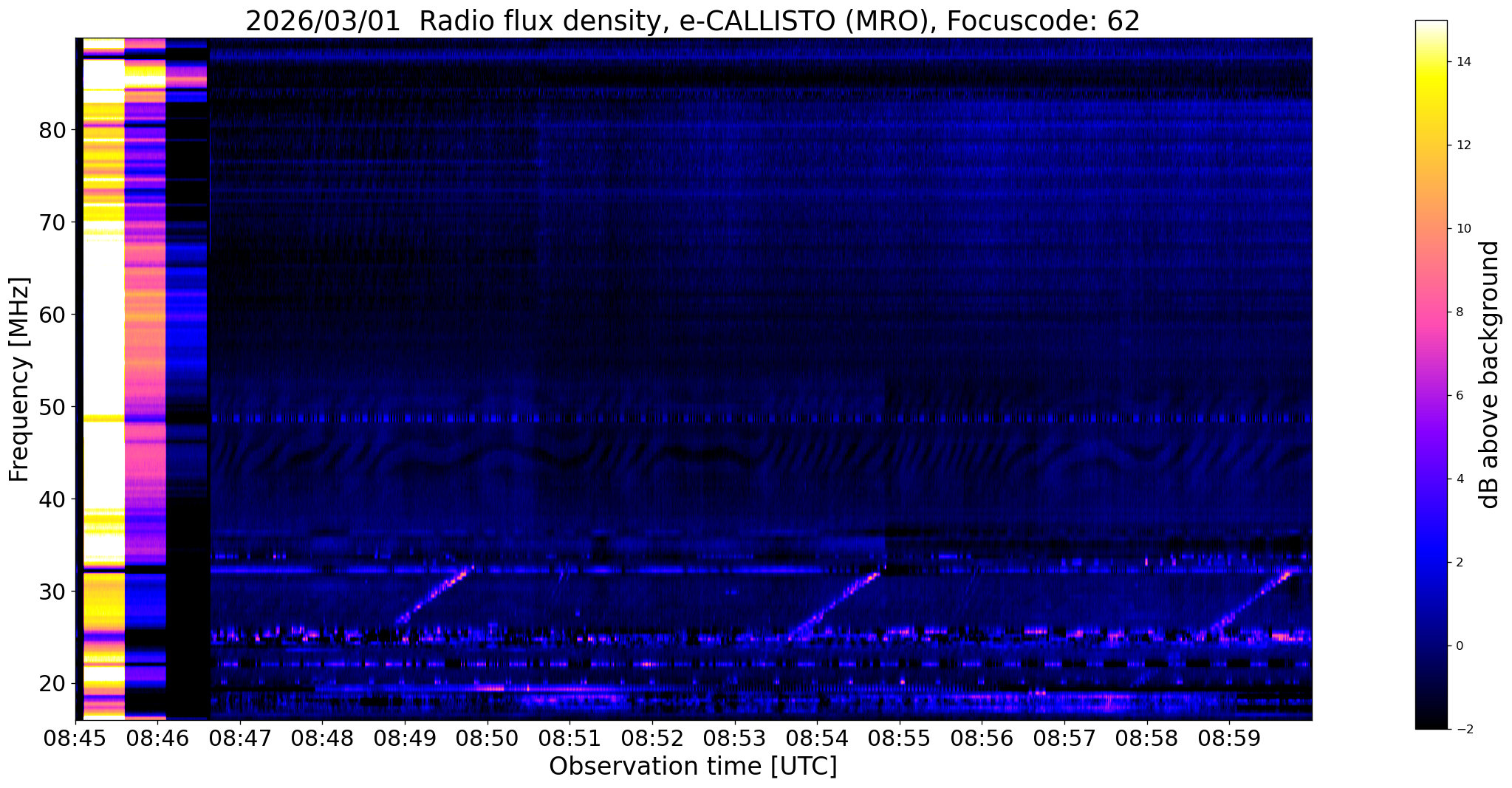Click the 80 MHz frequency tick label

[52, 130]
